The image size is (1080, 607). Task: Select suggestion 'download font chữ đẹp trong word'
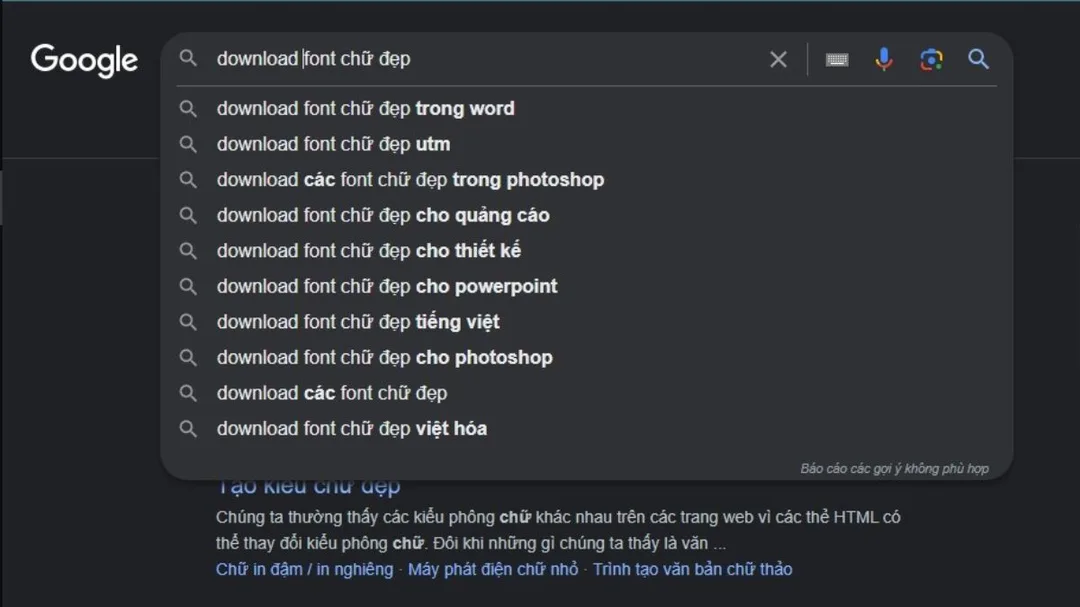[x=365, y=108]
